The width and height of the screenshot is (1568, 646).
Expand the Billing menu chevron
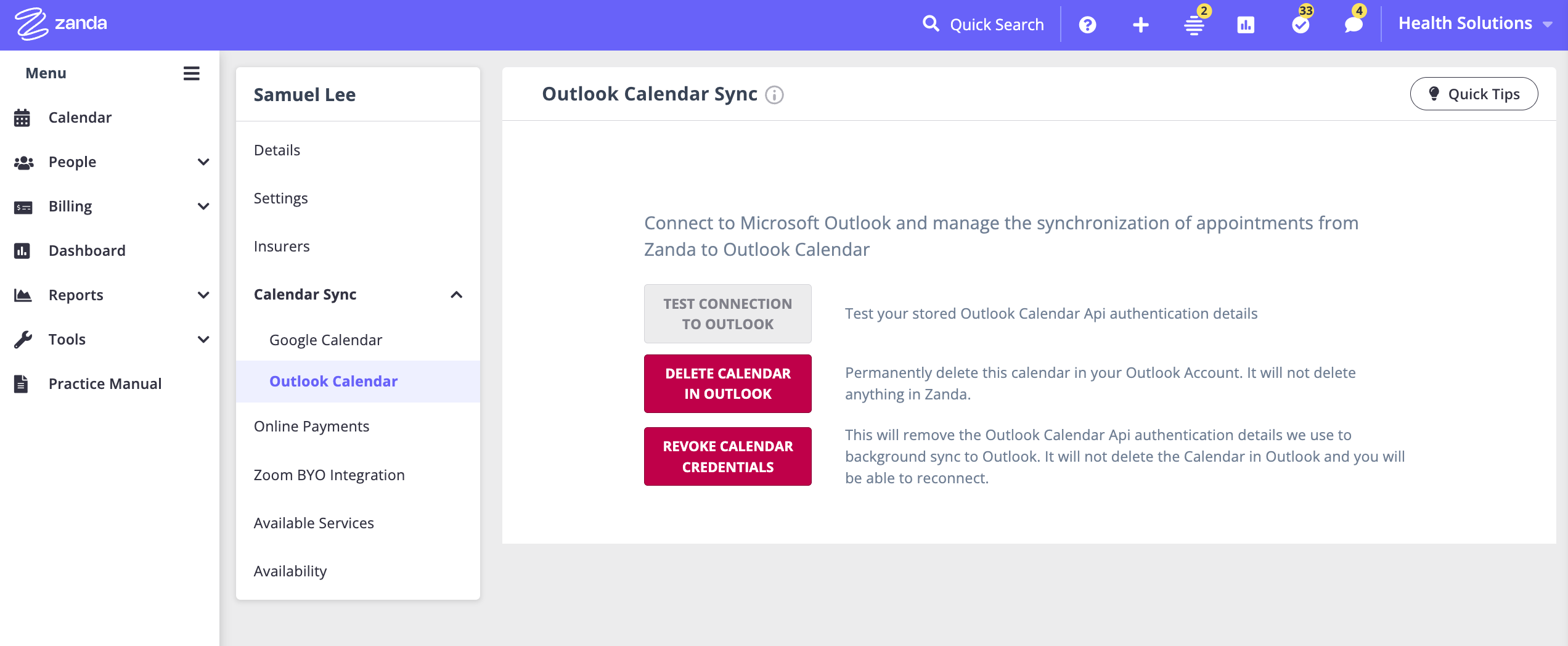pyautogui.click(x=203, y=206)
